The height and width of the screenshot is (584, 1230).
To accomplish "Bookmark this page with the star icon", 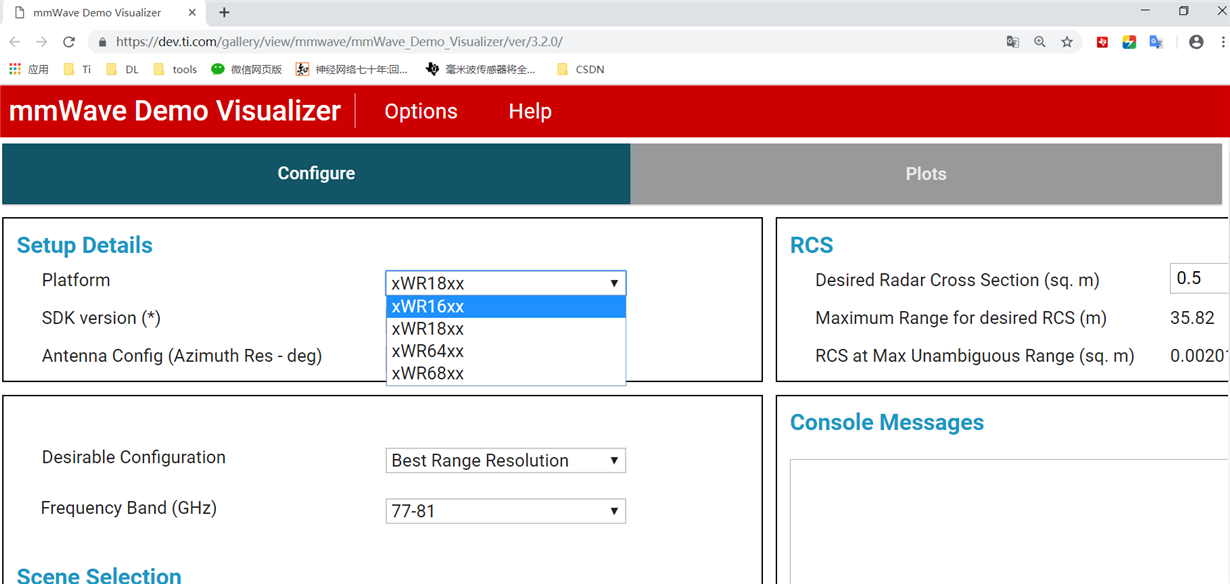I will (1067, 42).
